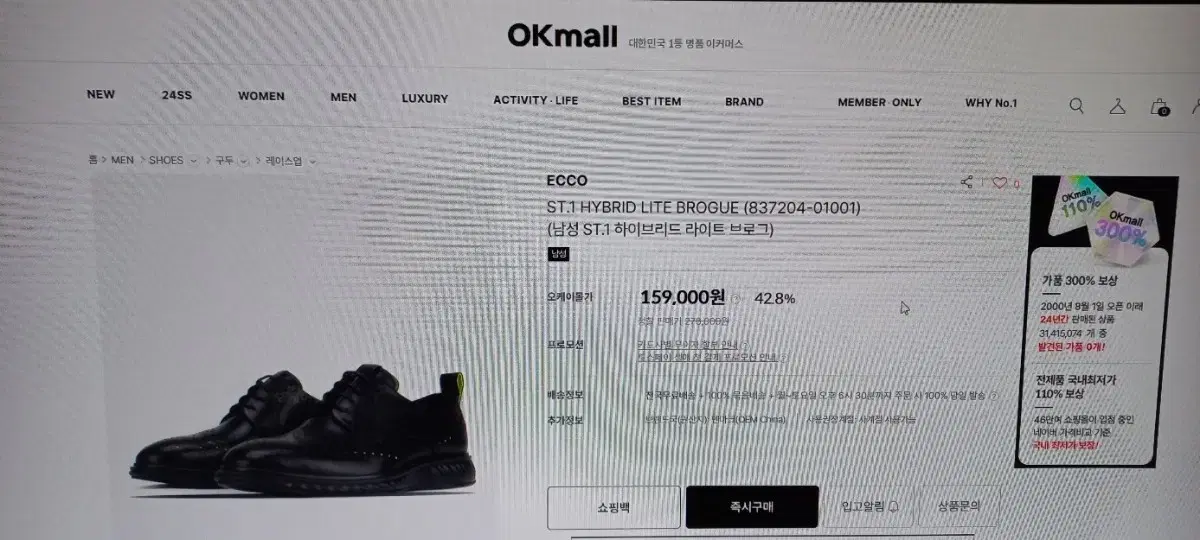Click the 쇼핑백 add to bag button
The image size is (1200, 540).
coord(614,507)
